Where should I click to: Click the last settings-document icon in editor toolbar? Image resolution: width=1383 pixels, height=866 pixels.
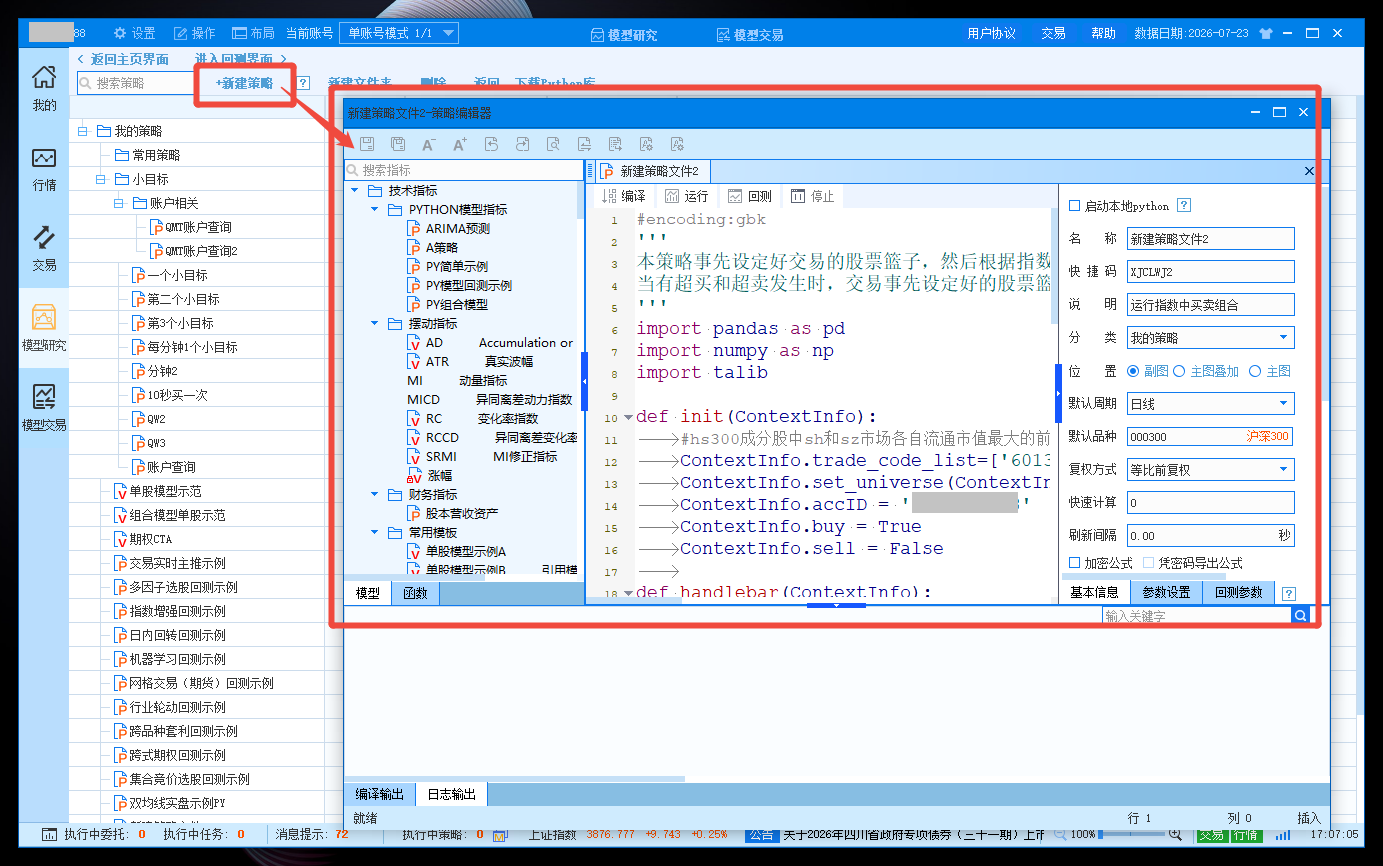(x=677, y=144)
